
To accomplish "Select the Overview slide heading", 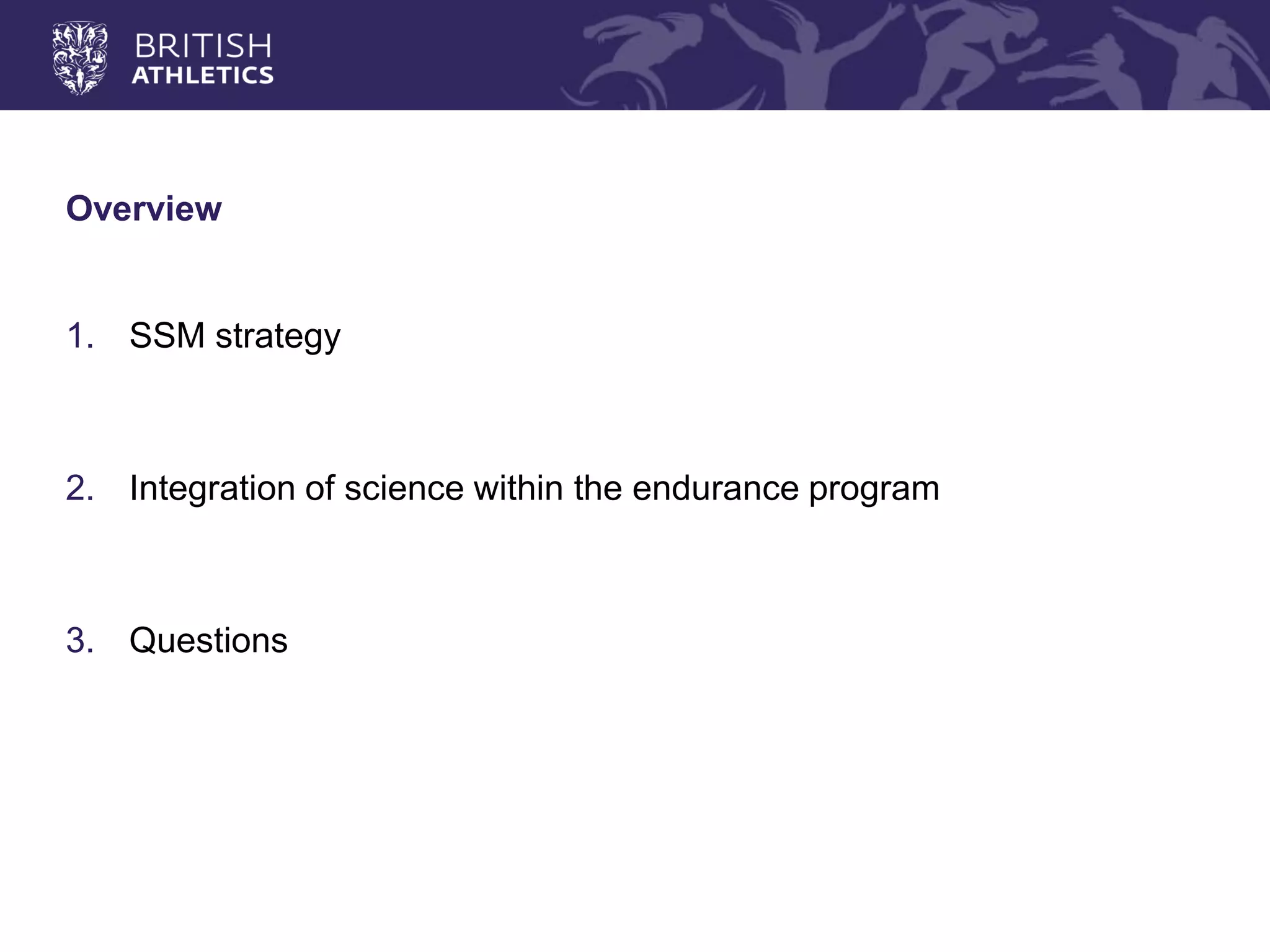I will (143, 208).
